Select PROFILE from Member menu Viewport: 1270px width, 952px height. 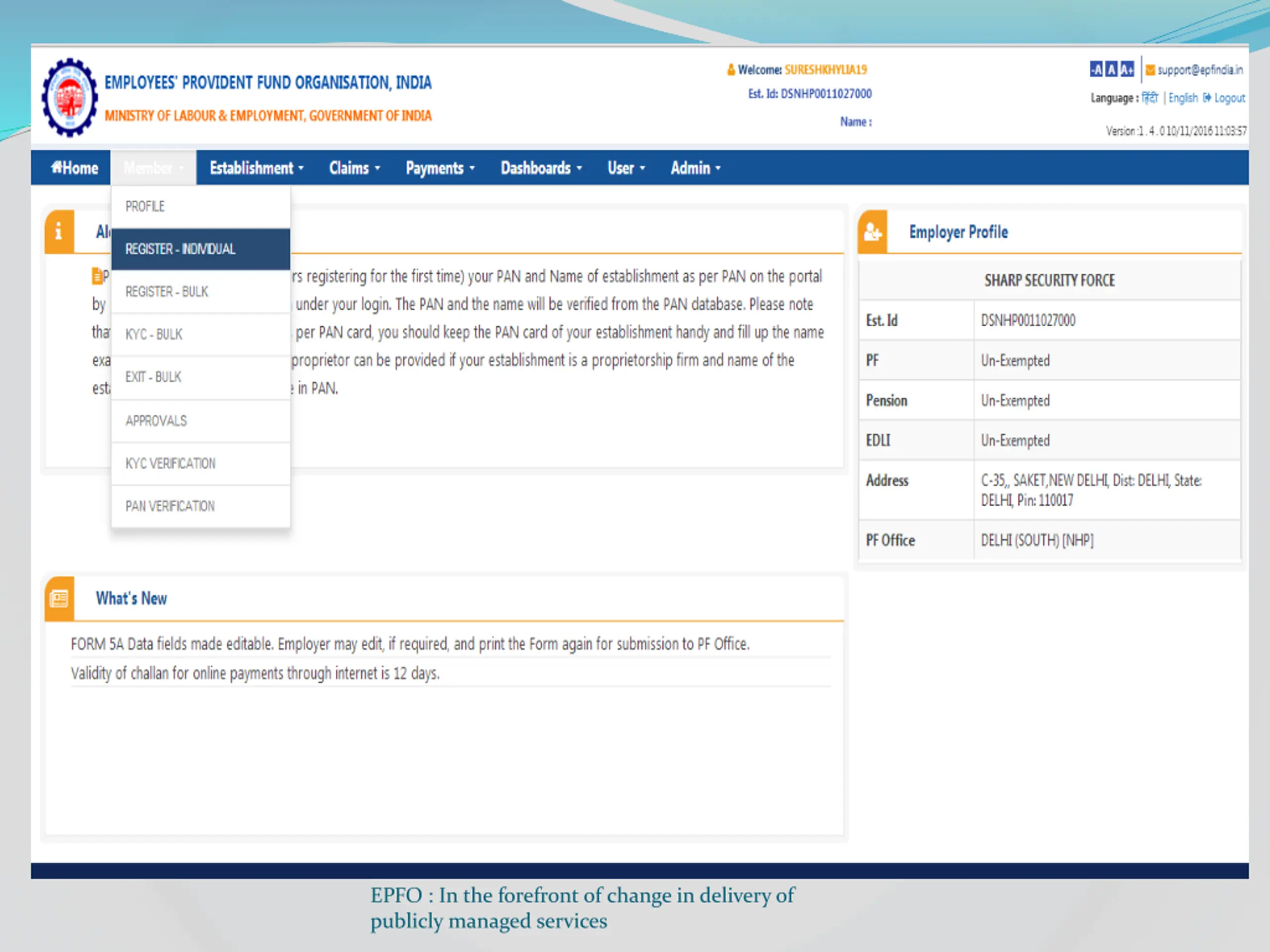200,207
